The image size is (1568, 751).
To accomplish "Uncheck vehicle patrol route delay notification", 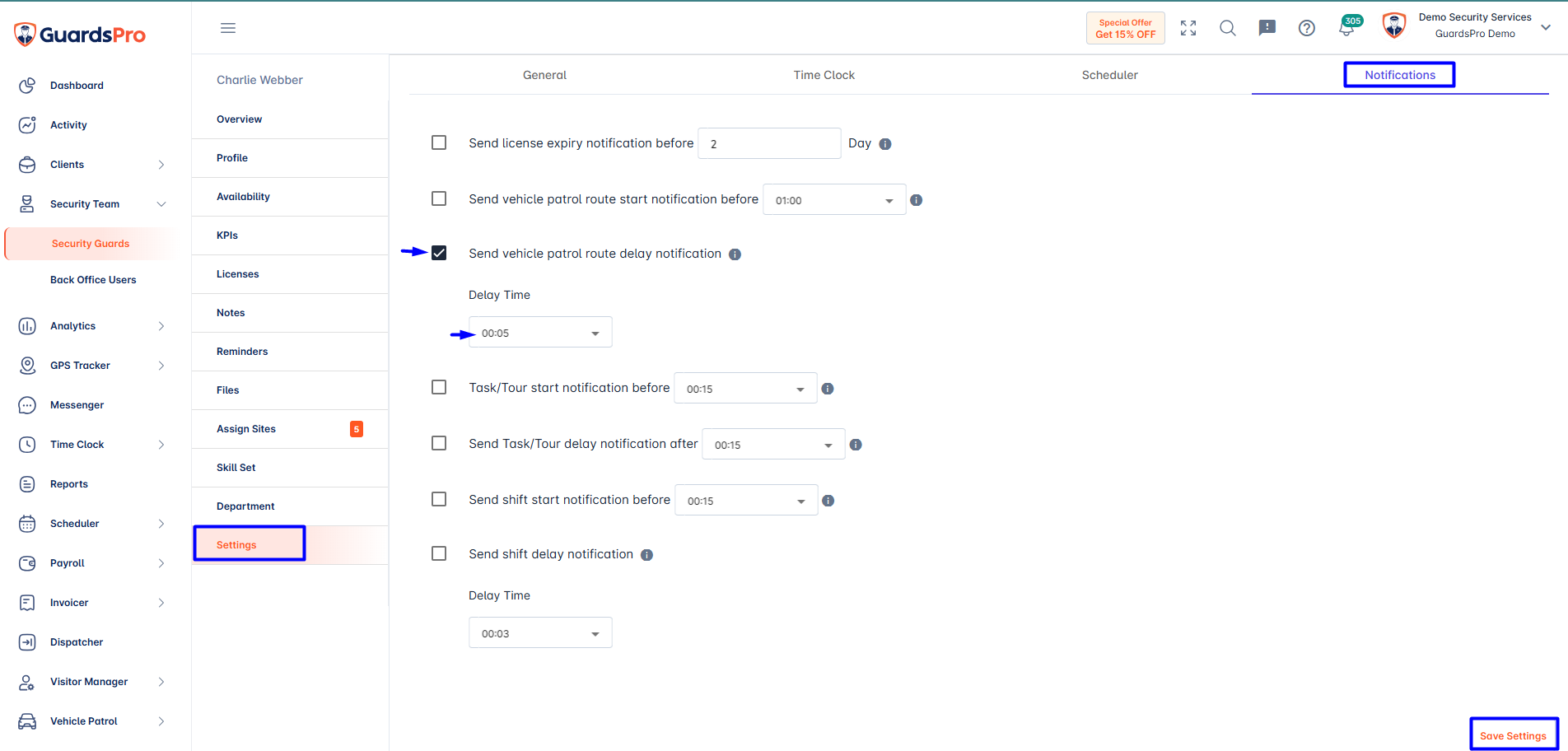I will point(439,253).
